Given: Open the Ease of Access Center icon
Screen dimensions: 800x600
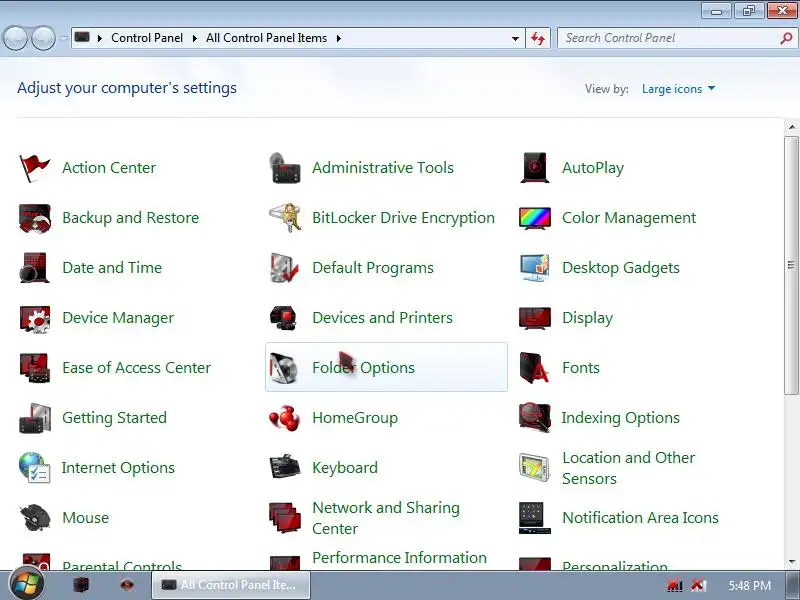Looking at the screenshot, I should (x=34, y=368).
